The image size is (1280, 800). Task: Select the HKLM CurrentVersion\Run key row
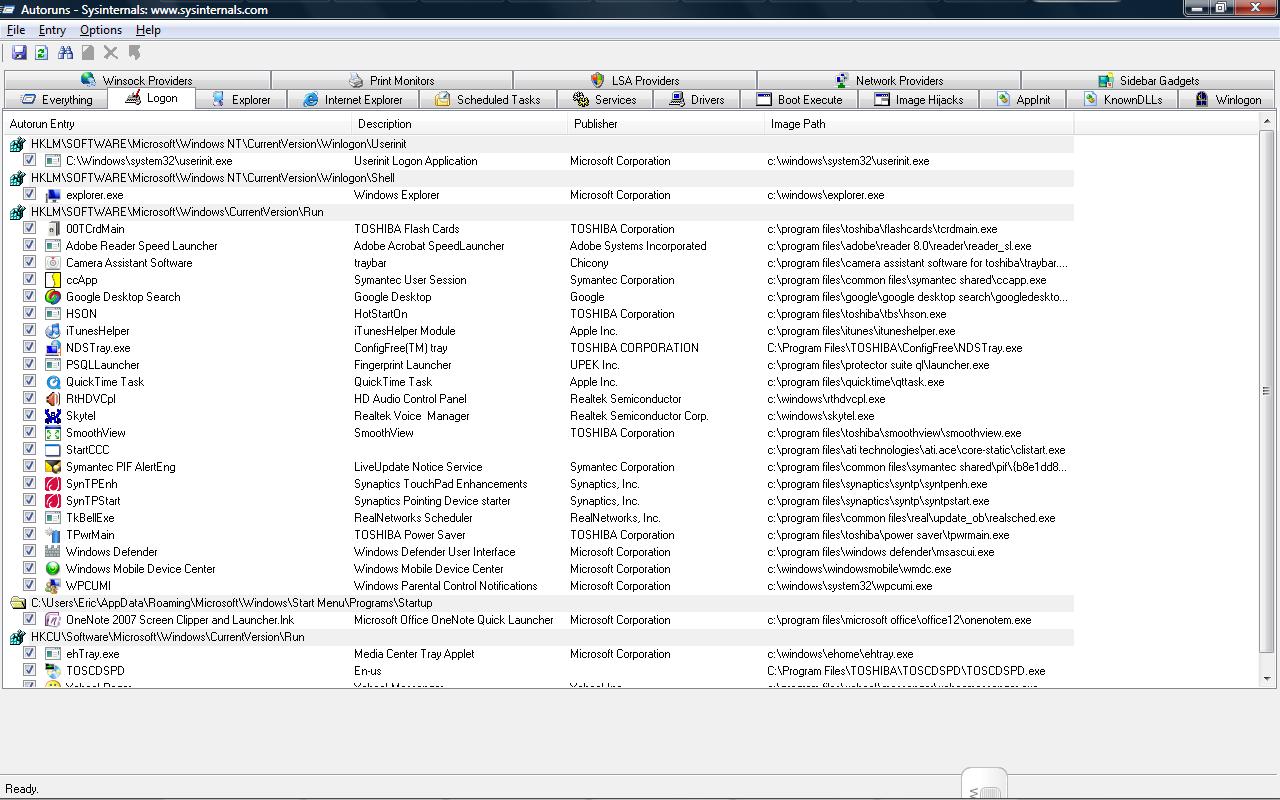pyautogui.click(x=540, y=212)
